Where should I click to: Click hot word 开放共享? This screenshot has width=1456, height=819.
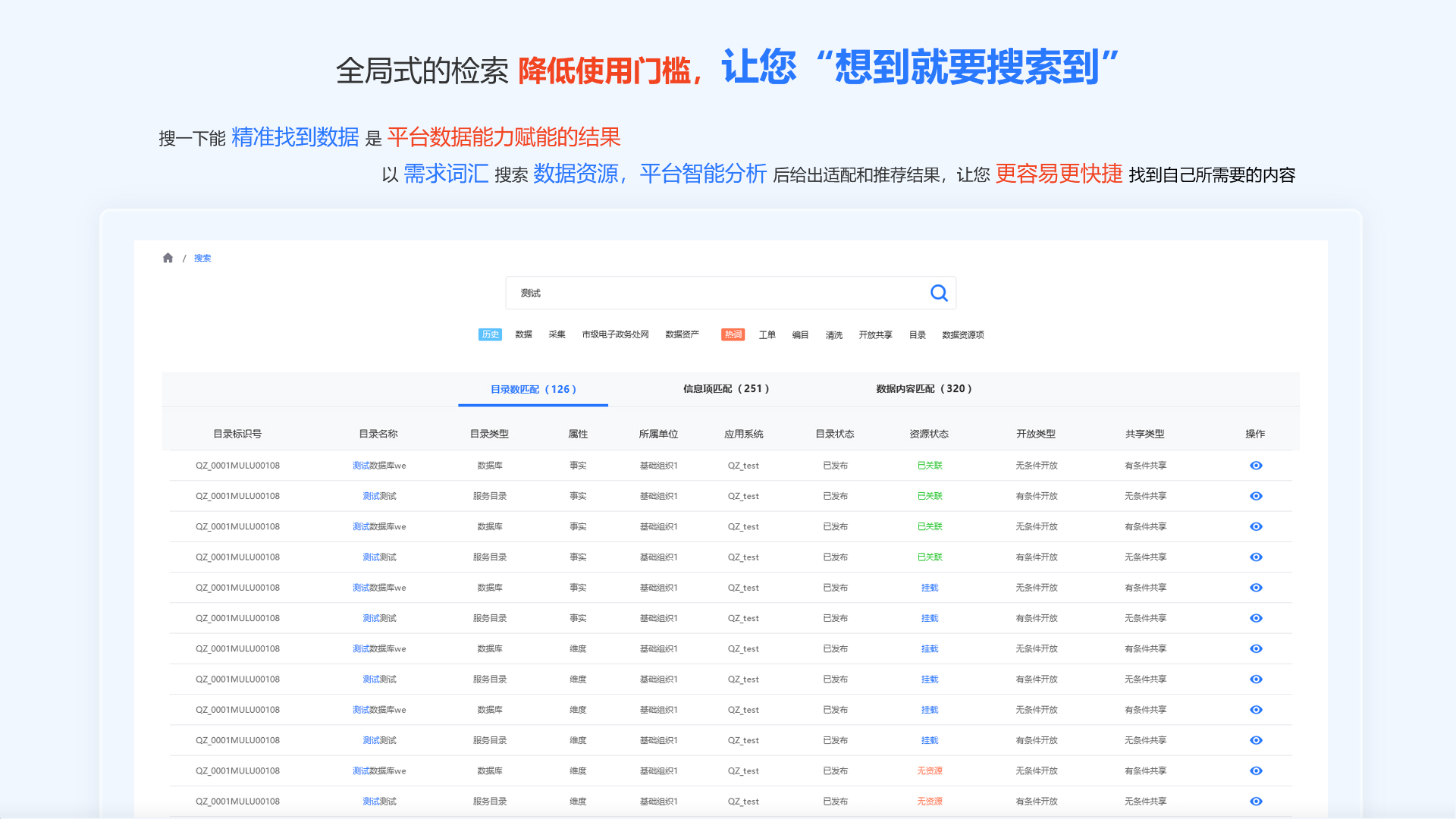[875, 334]
